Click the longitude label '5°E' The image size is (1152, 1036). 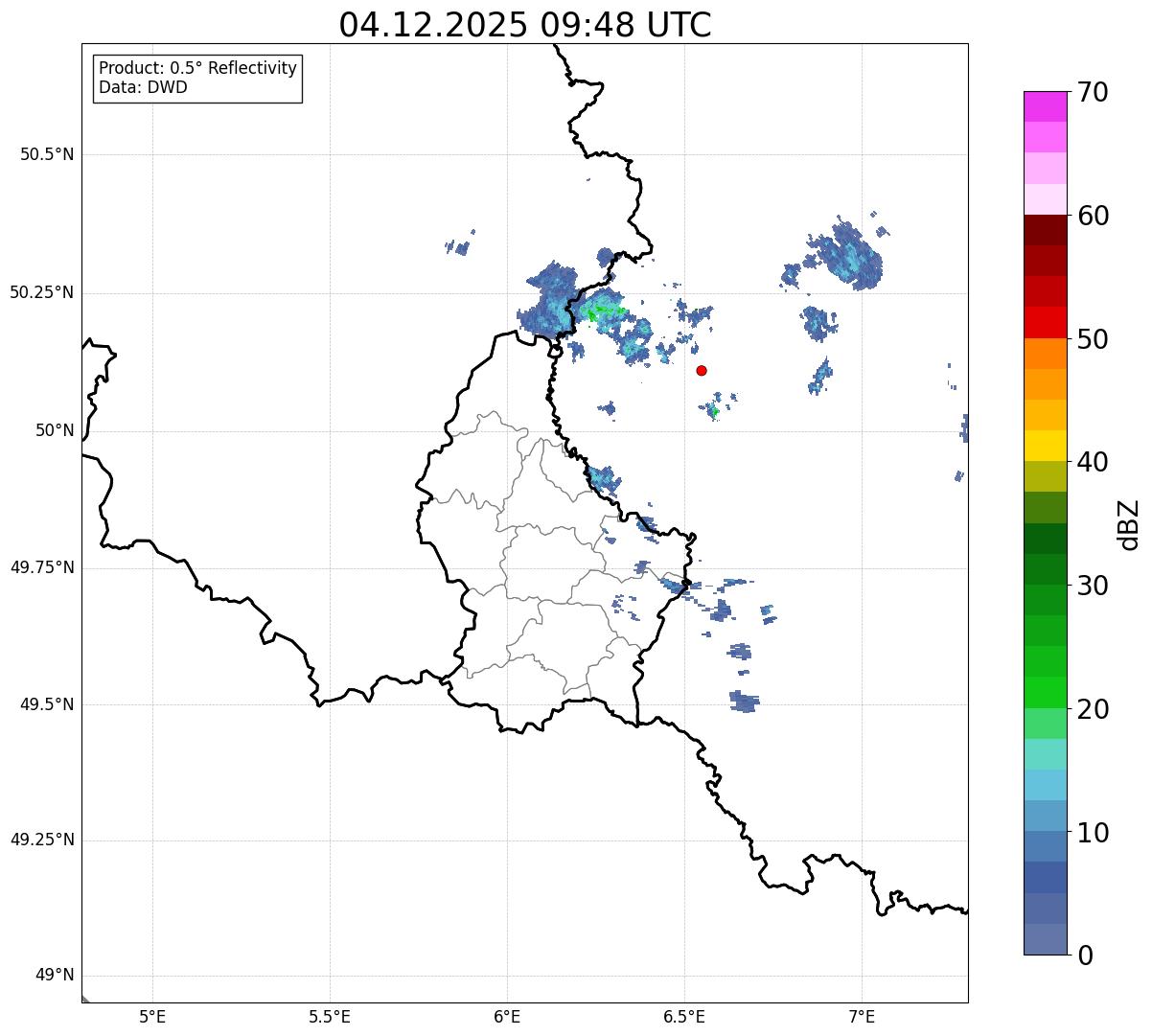pyautogui.click(x=152, y=1016)
